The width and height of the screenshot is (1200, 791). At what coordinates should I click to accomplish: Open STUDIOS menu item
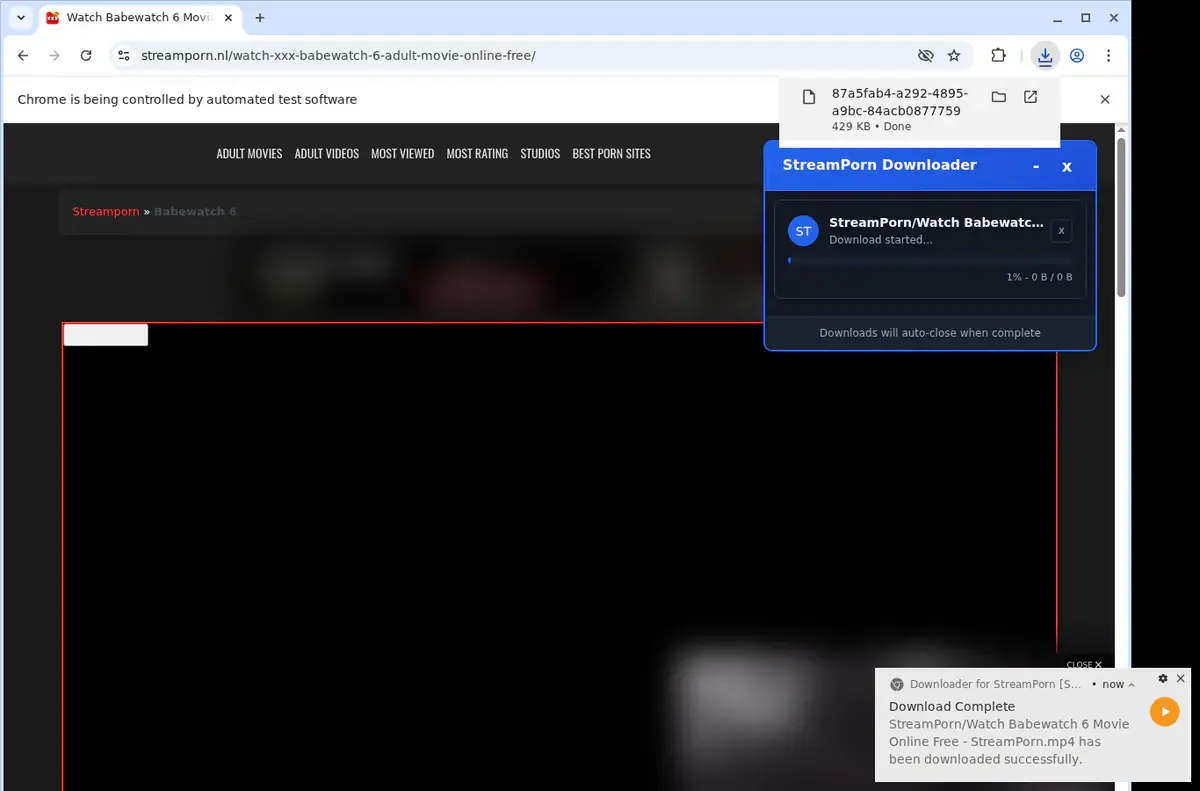pos(540,154)
